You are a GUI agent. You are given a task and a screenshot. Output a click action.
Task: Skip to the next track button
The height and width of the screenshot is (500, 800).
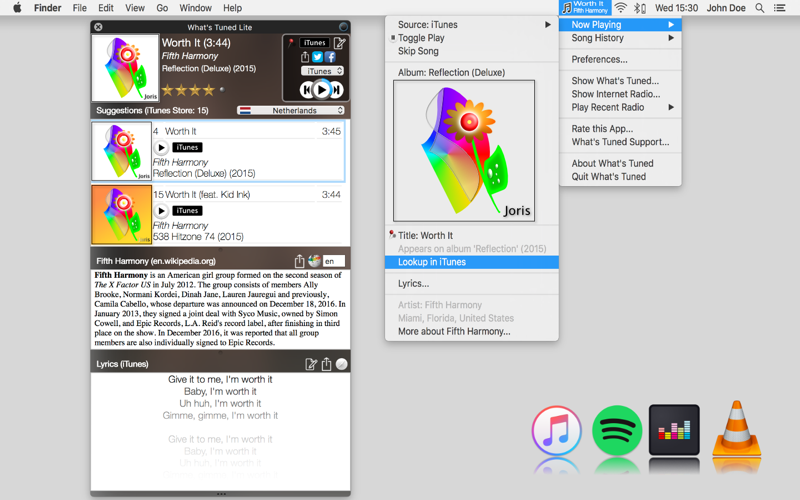click(x=337, y=90)
